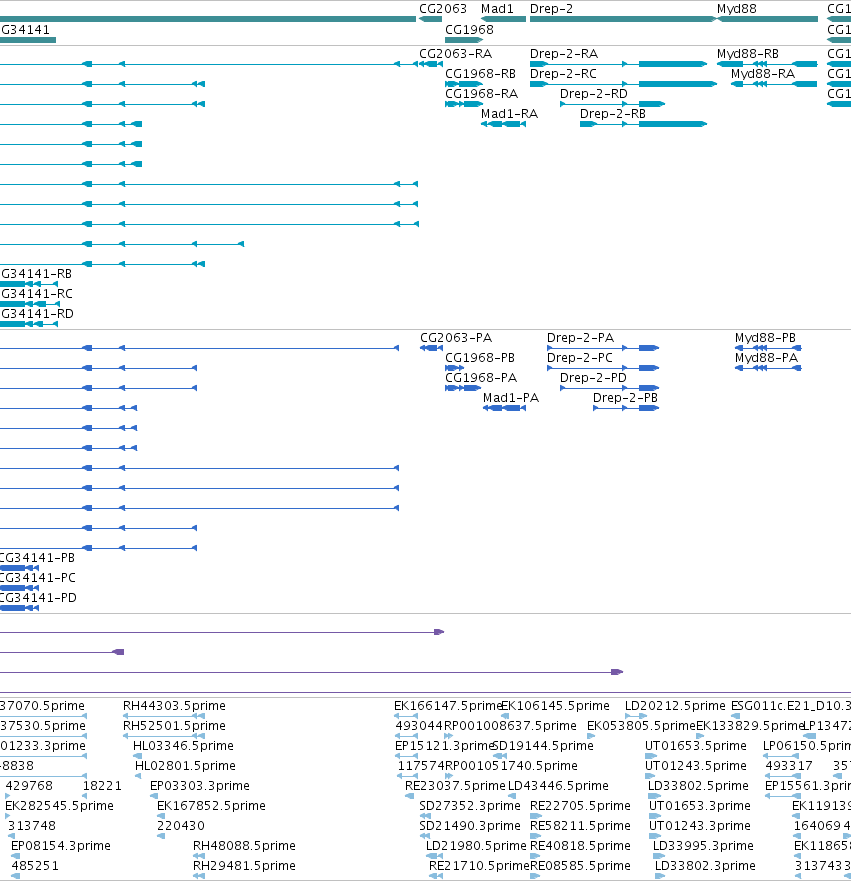Select EST EP03303.3prime
Image resolution: width=851 pixels, height=881 pixels.
(199, 785)
